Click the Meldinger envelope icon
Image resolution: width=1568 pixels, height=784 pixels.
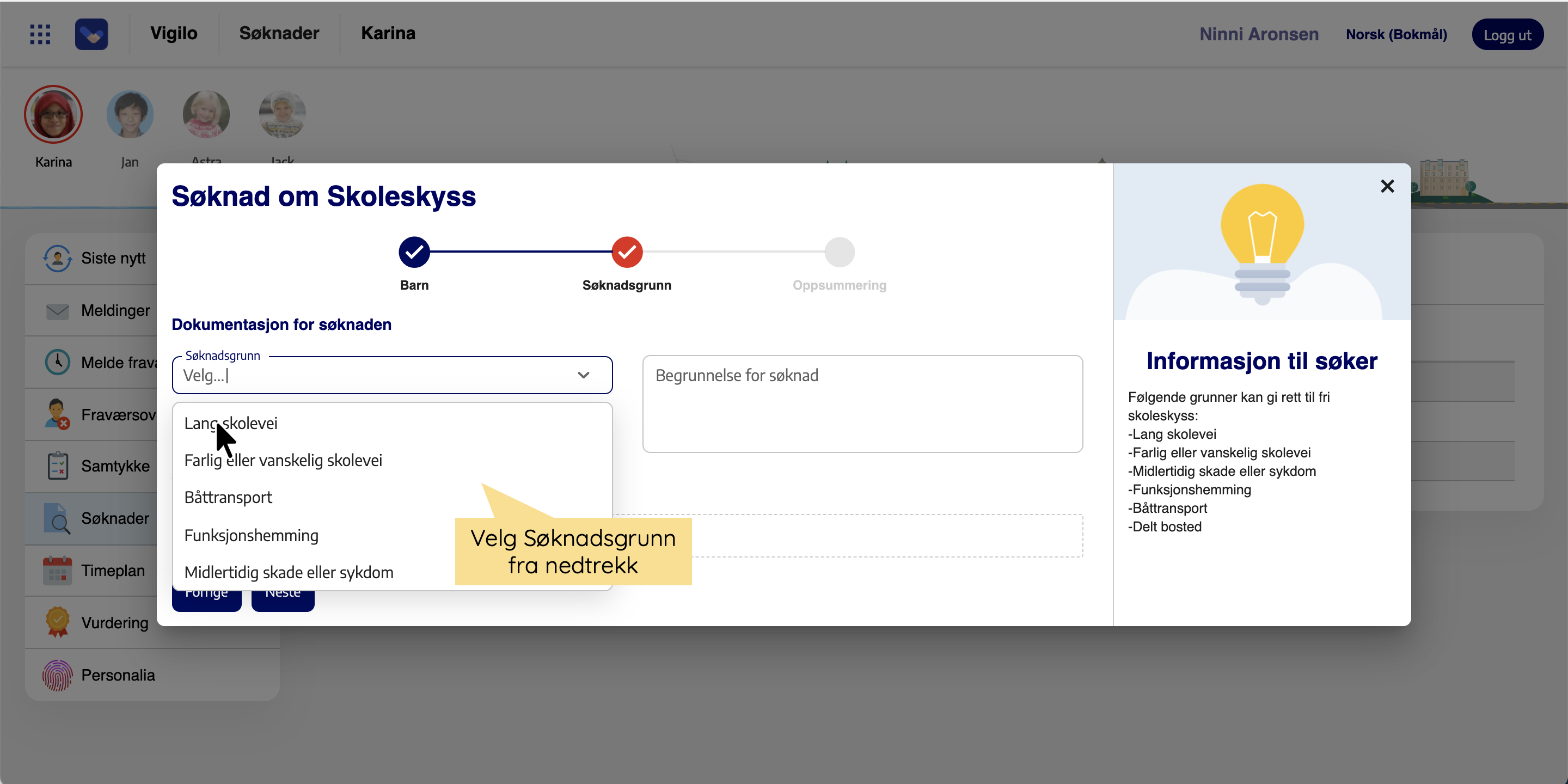coord(57,310)
